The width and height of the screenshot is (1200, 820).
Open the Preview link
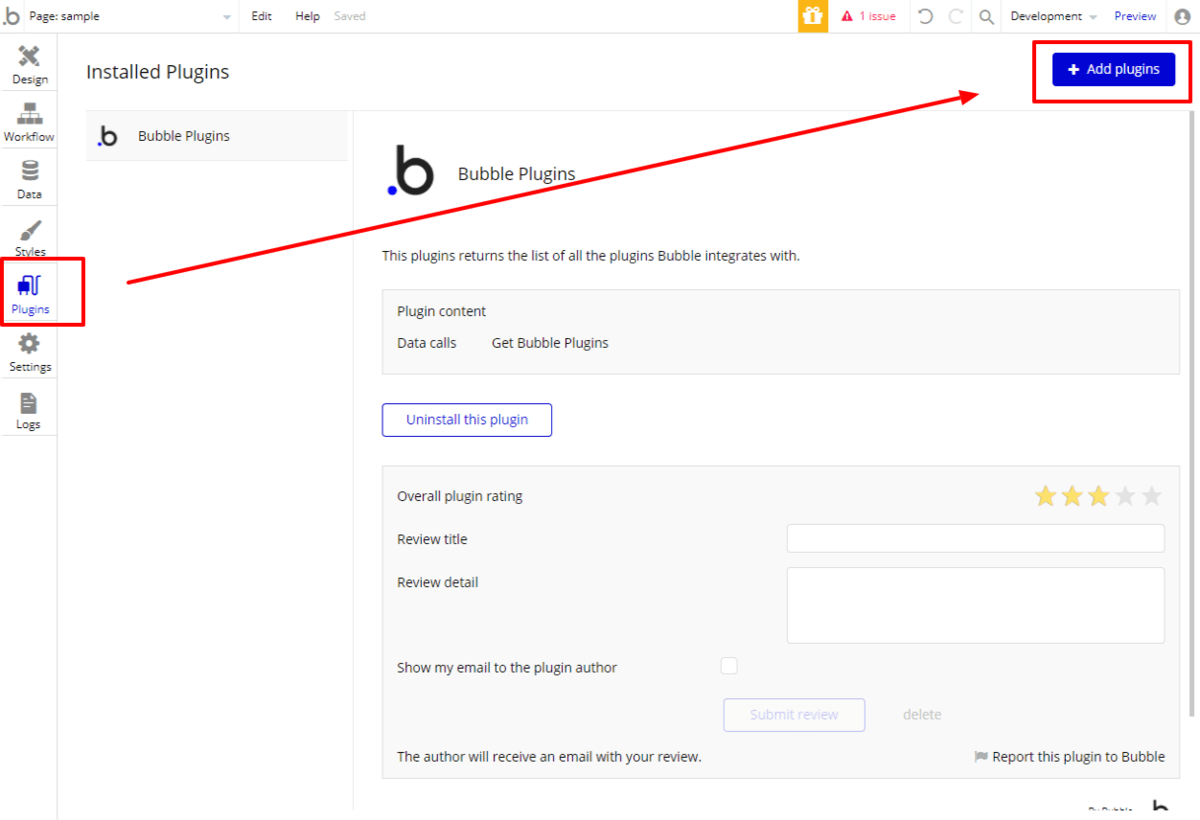1135,16
